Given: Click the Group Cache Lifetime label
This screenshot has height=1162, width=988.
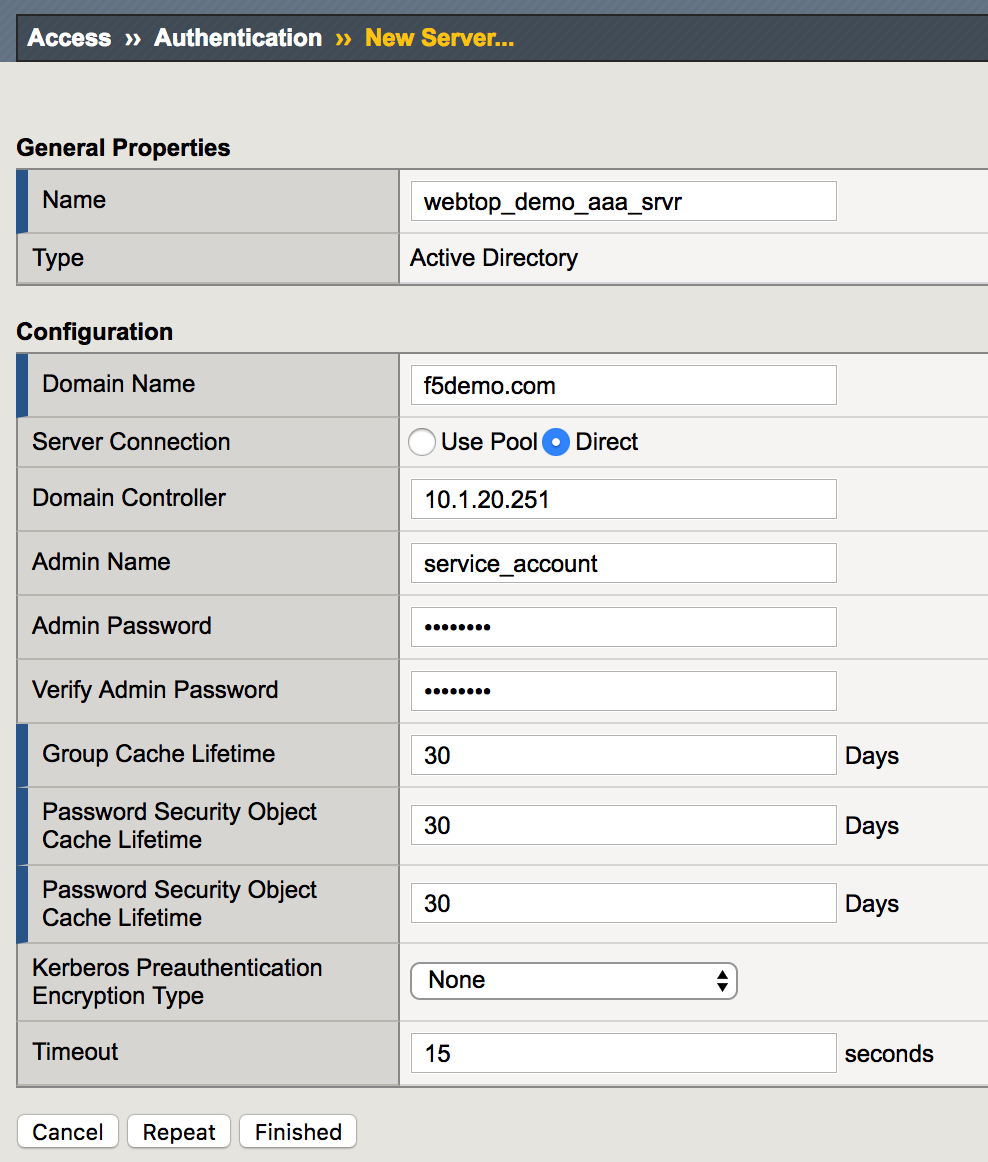Looking at the screenshot, I should [159, 754].
